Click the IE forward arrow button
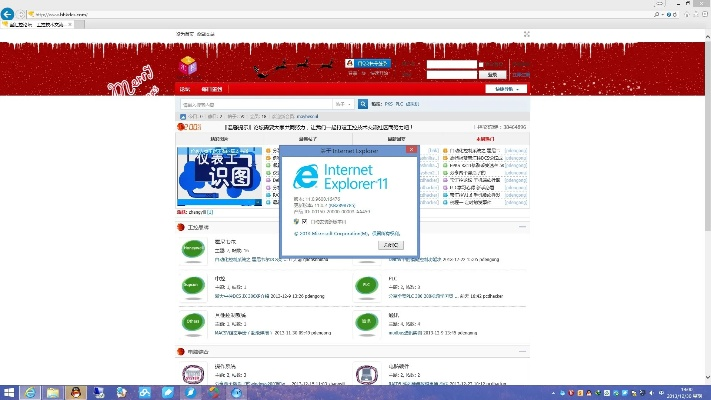The image size is (711, 400). point(21,15)
